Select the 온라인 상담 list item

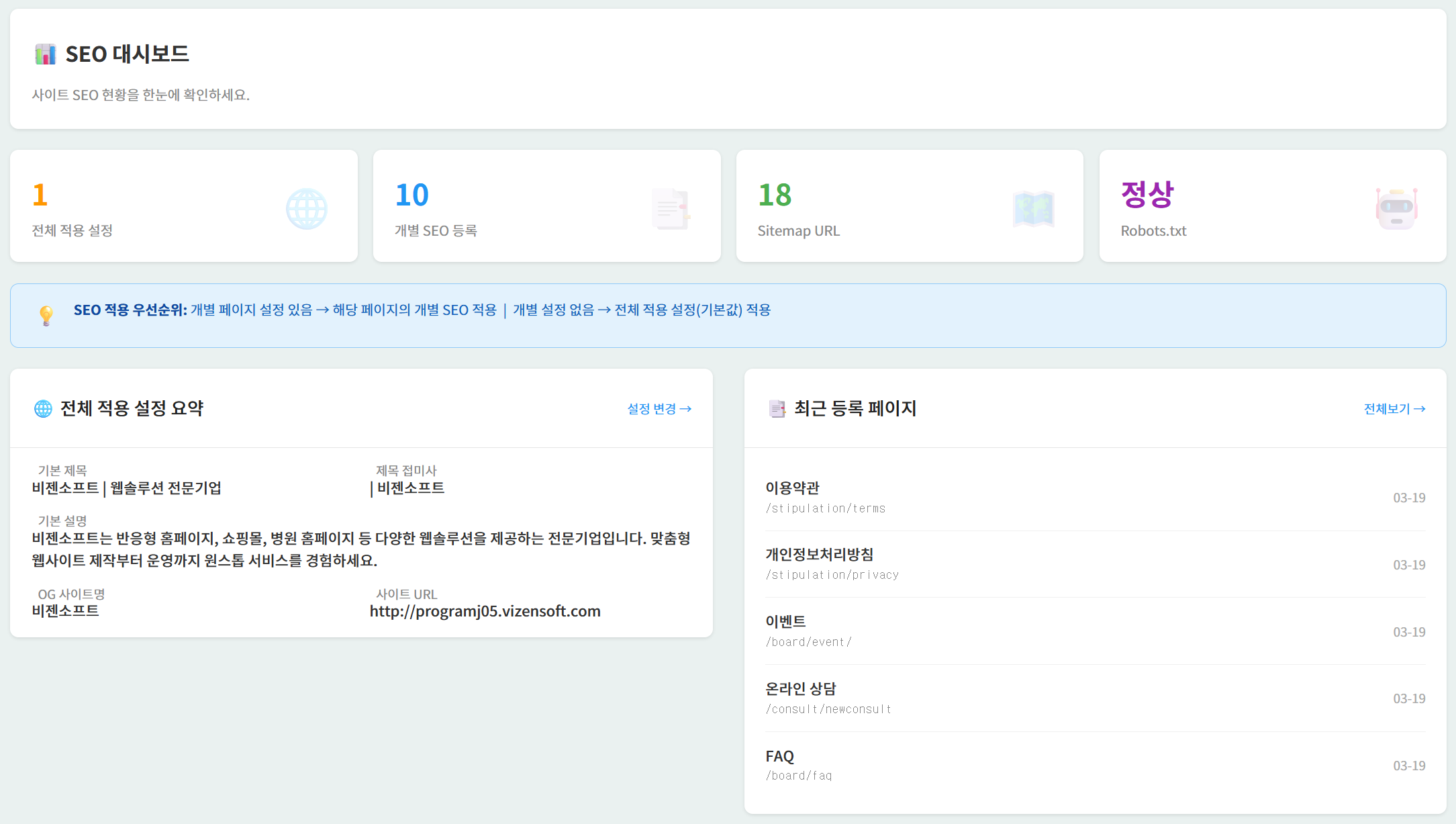(801, 689)
